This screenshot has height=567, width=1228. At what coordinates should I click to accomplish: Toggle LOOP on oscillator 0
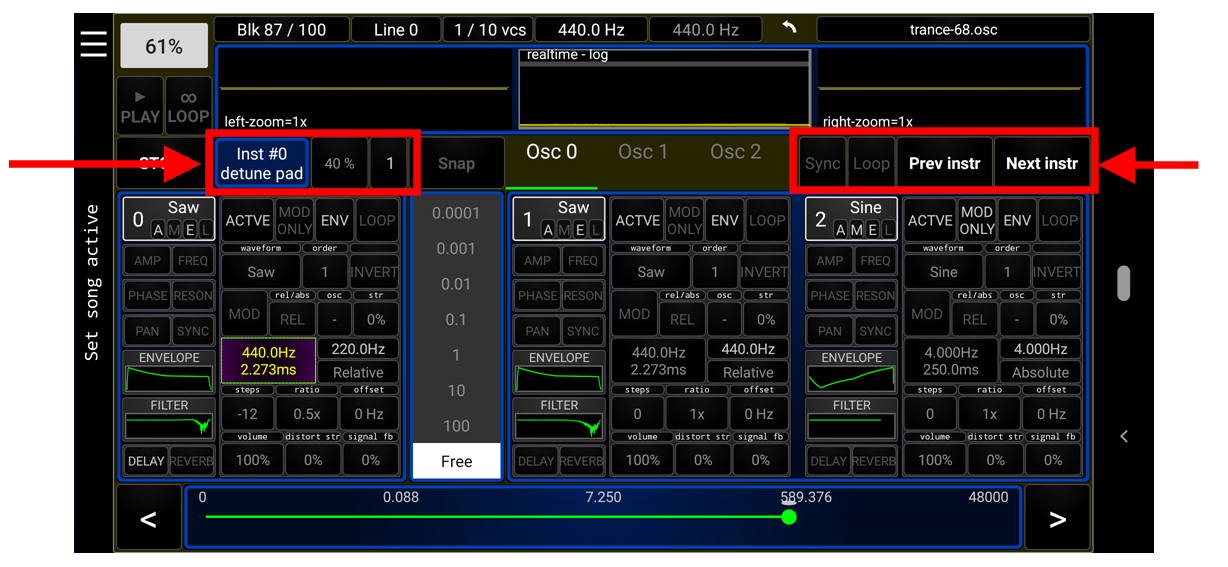tap(376, 220)
